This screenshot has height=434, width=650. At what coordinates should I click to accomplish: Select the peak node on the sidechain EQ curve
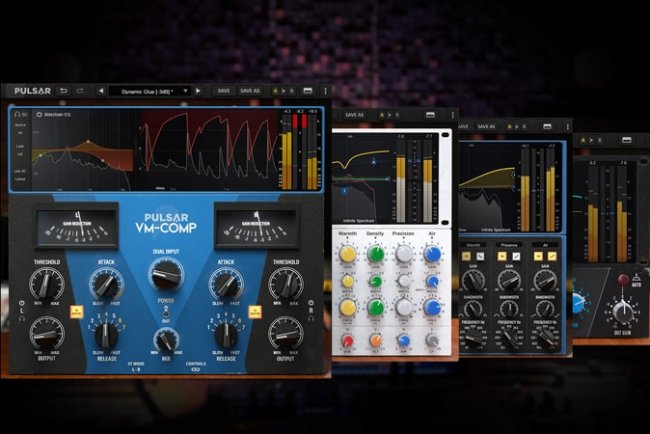click(x=88, y=142)
